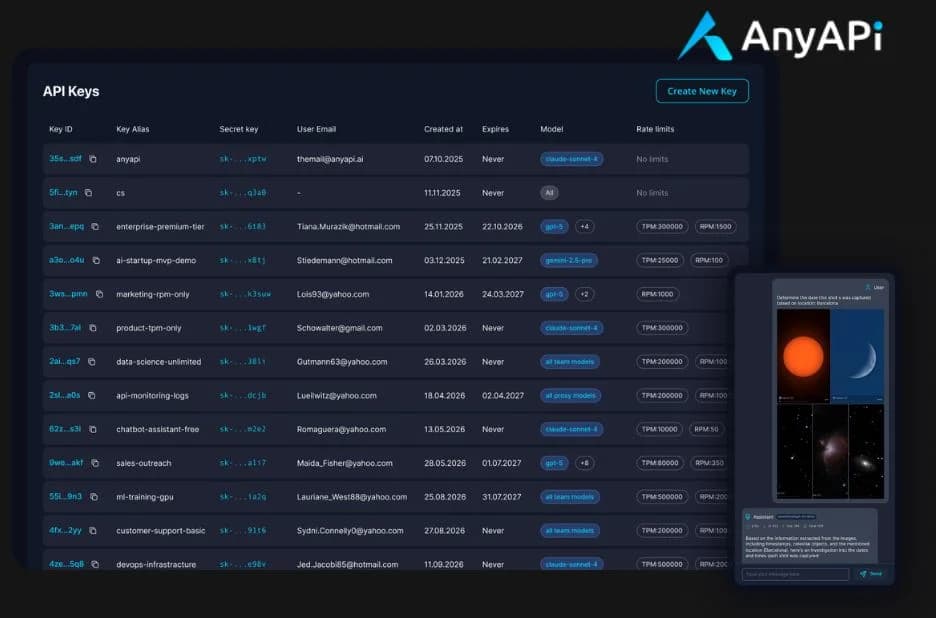Click TPM:300000 badge for enterprise-premium-tier
This screenshot has width=936, height=618.
pos(662,226)
